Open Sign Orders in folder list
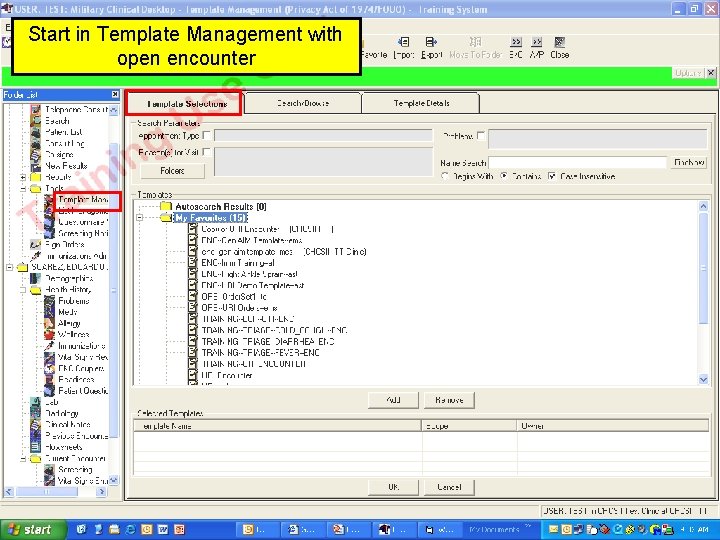Screen dimensions: 720x540 (x=64, y=245)
